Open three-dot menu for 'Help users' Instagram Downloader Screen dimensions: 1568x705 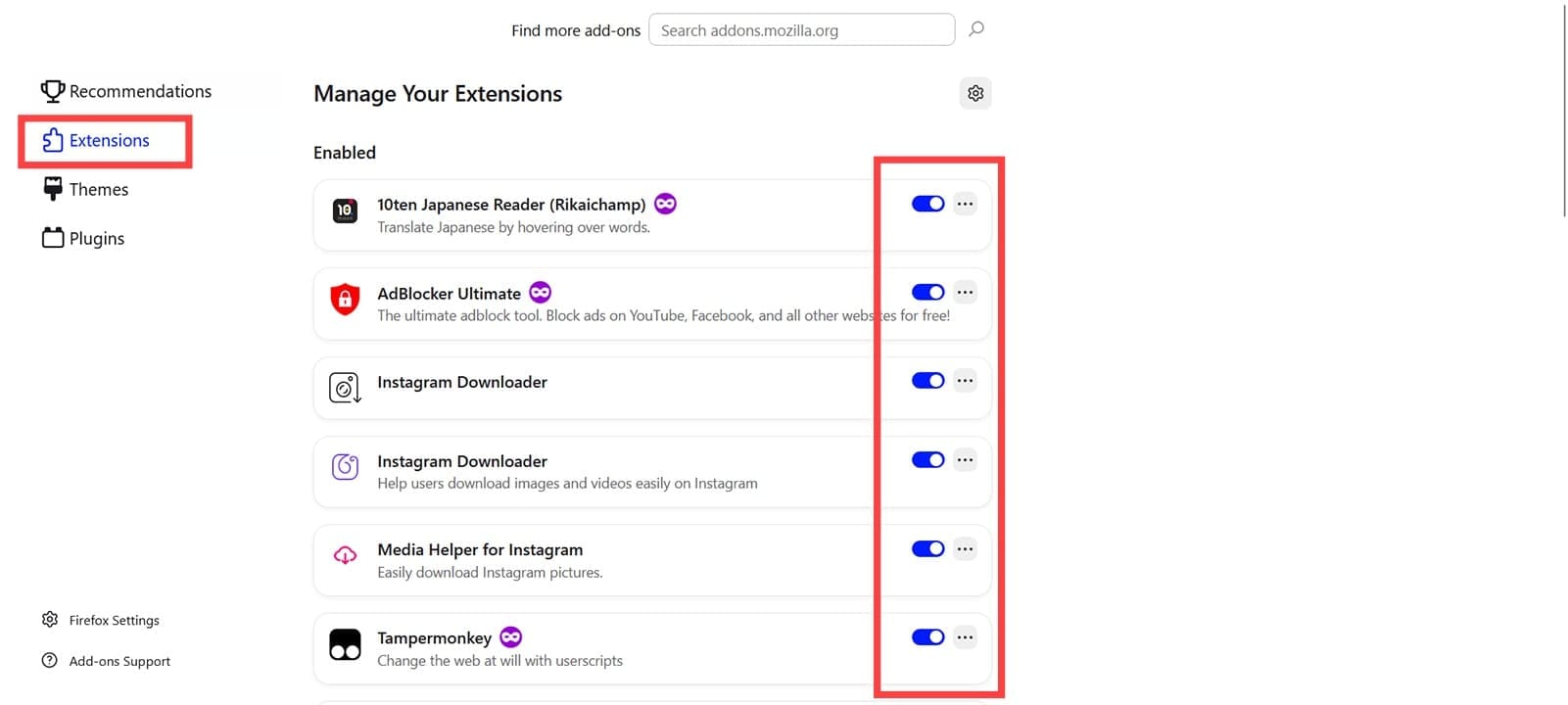pyautogui.click(x=965, y=459)
